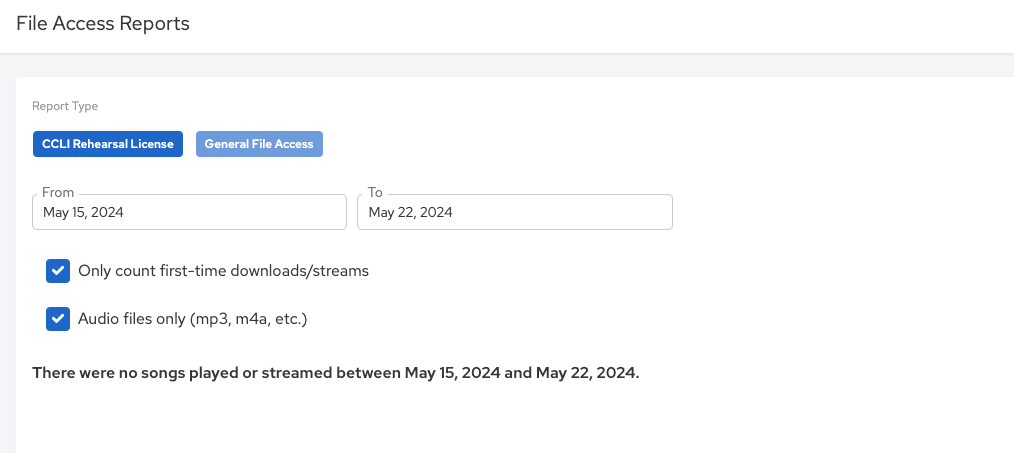Disable the Audio files only checkbox
This screenshot has width=1014, height=453.
click(58, 319)
